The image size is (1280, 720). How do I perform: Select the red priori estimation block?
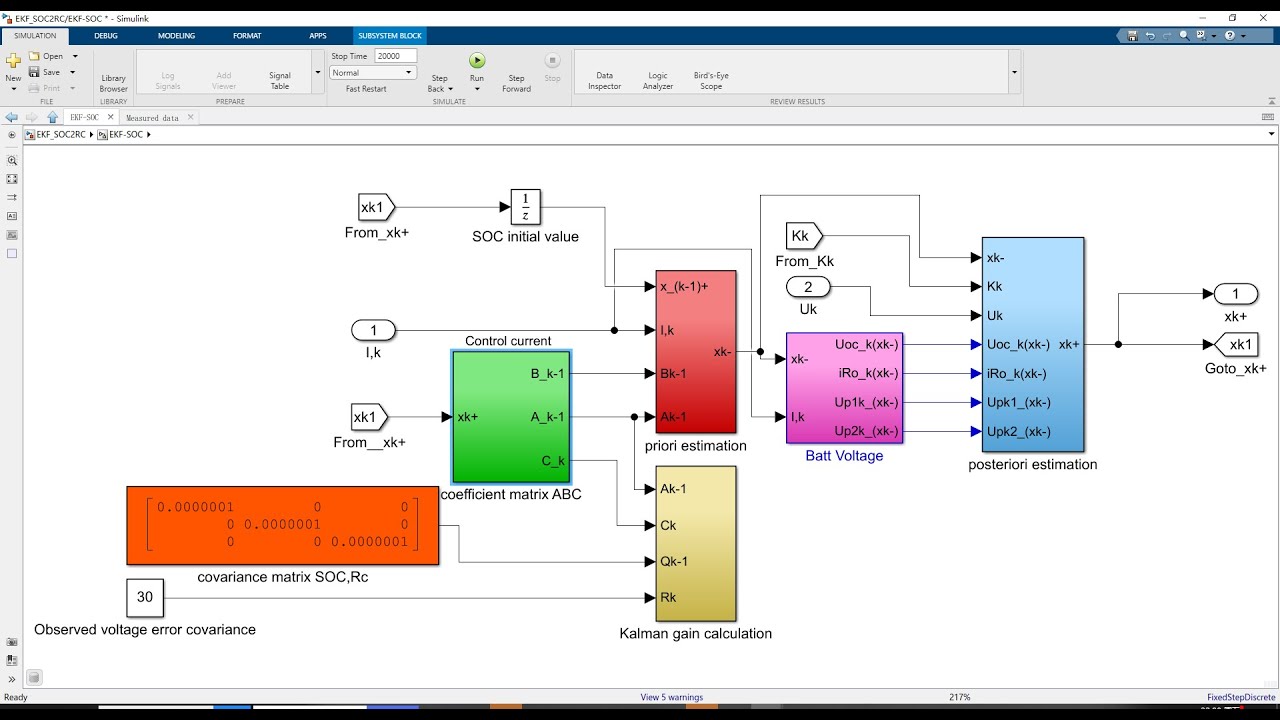(x=696, y=352)
